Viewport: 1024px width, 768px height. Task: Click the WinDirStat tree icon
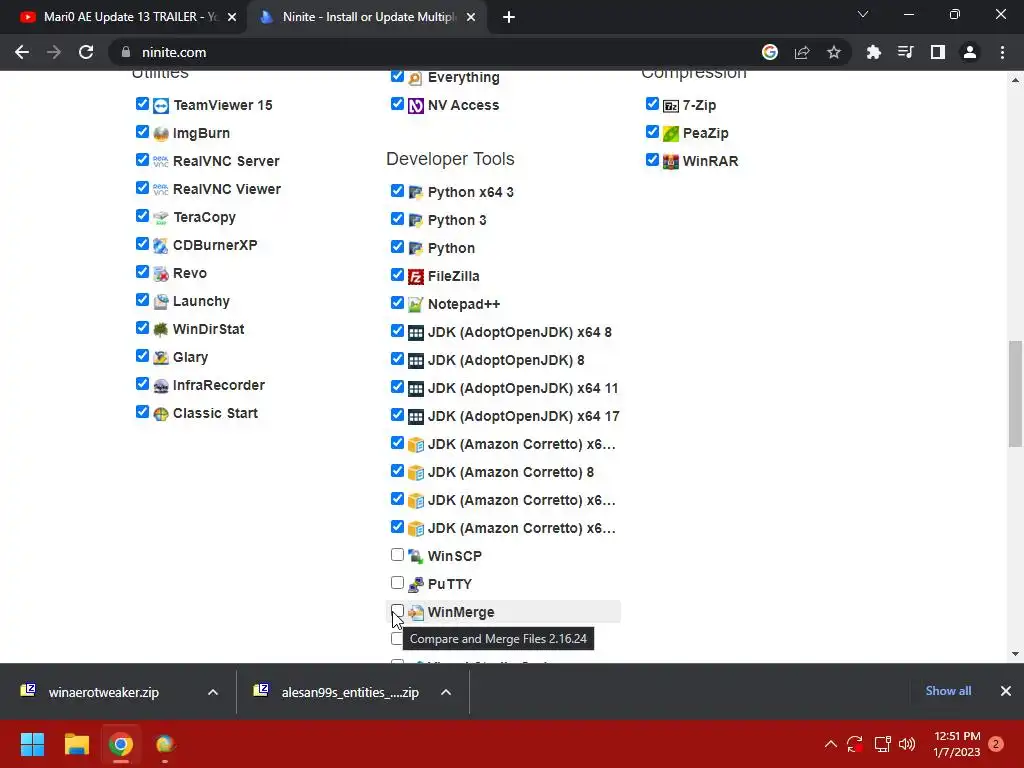[161, 330]
